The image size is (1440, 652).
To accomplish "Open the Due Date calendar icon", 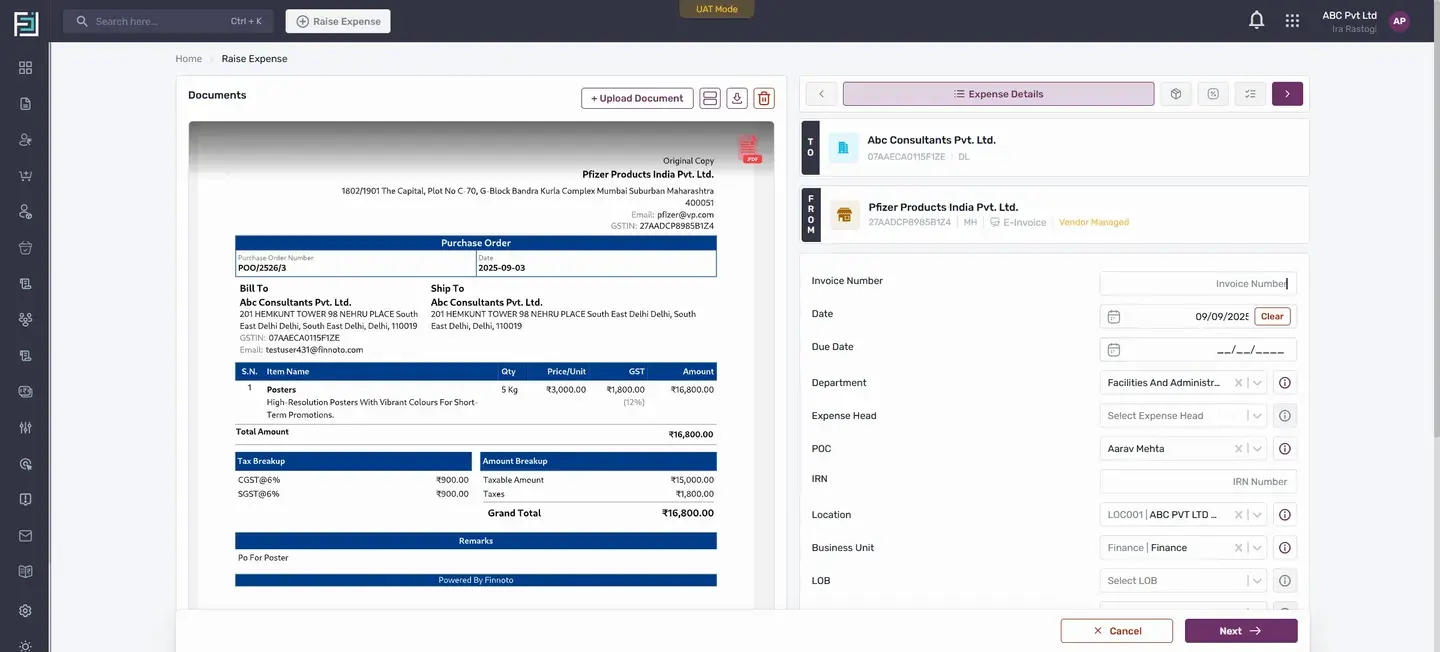I will click(x=1114, y=350).
